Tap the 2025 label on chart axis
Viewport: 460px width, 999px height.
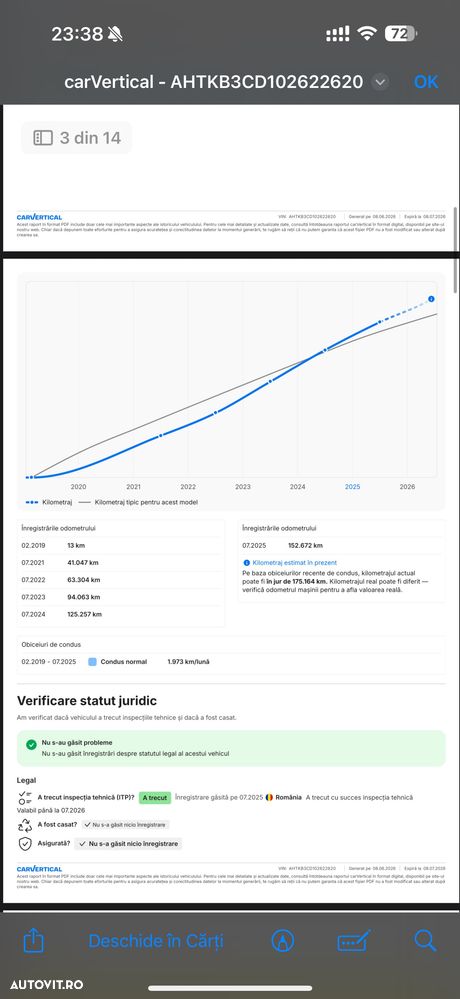[x=352, y=487]
